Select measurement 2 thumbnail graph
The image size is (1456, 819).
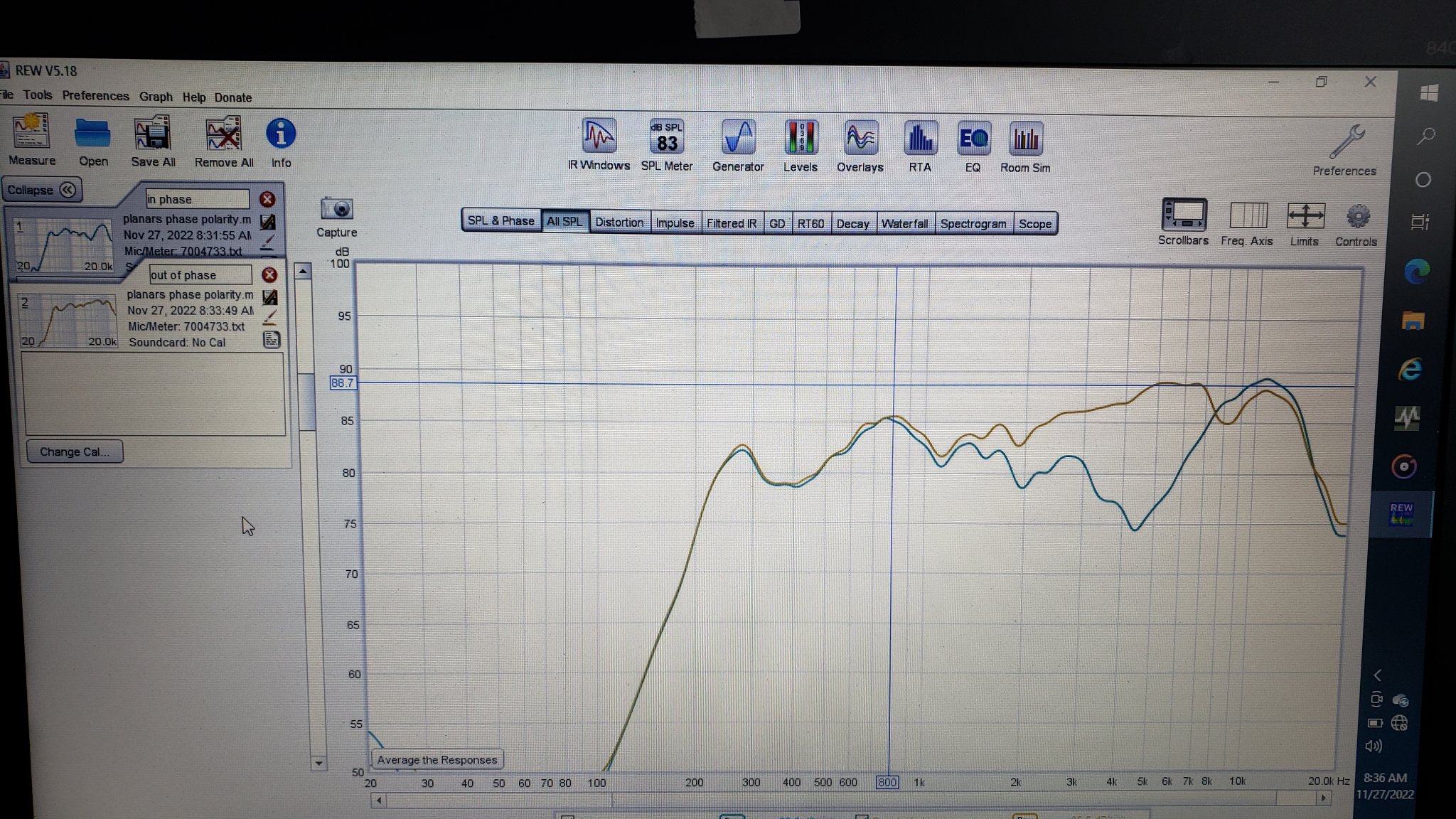pyautogui.click(x=68, y=321)
